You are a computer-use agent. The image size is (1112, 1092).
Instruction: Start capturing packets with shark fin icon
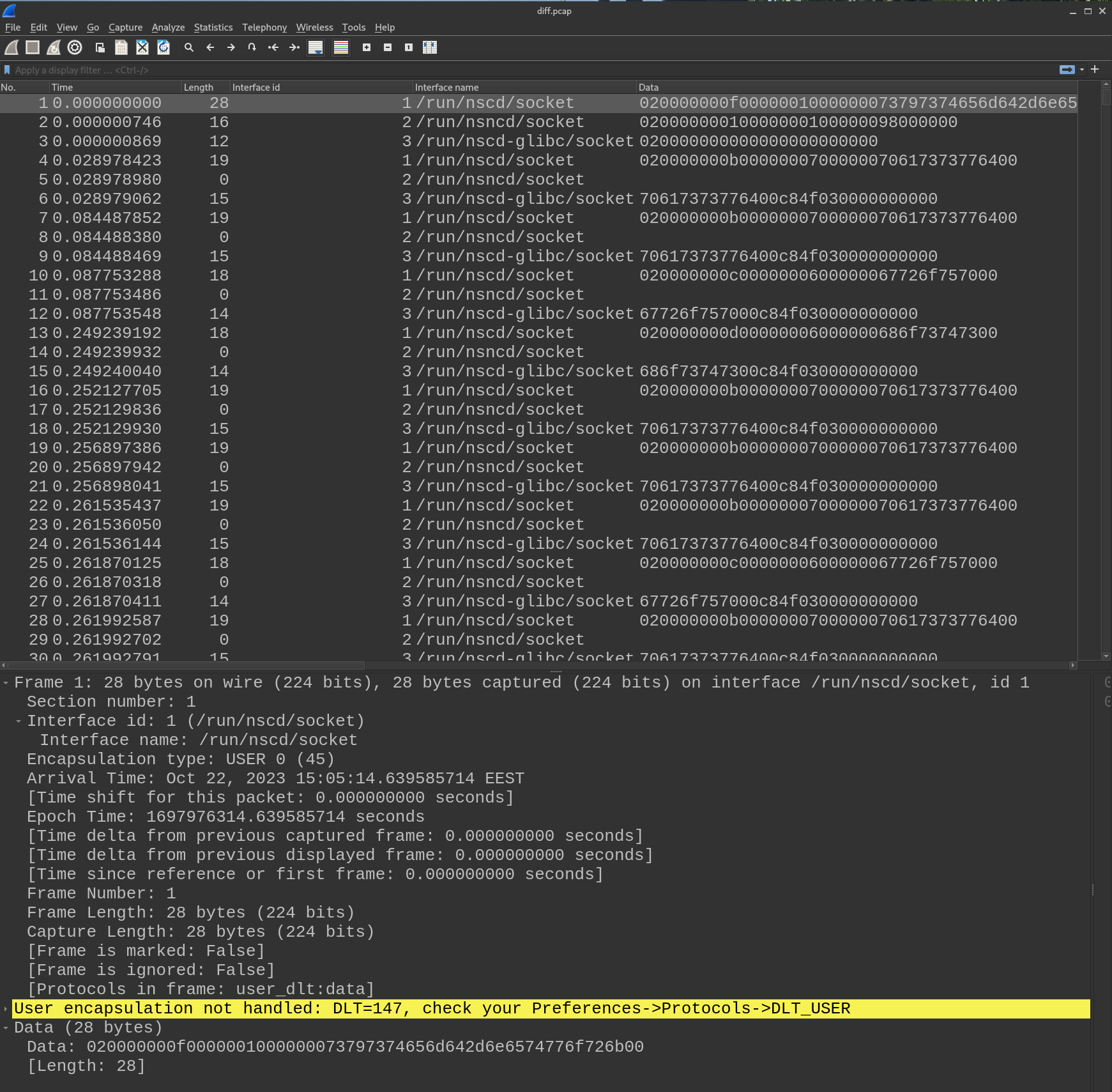11,47
